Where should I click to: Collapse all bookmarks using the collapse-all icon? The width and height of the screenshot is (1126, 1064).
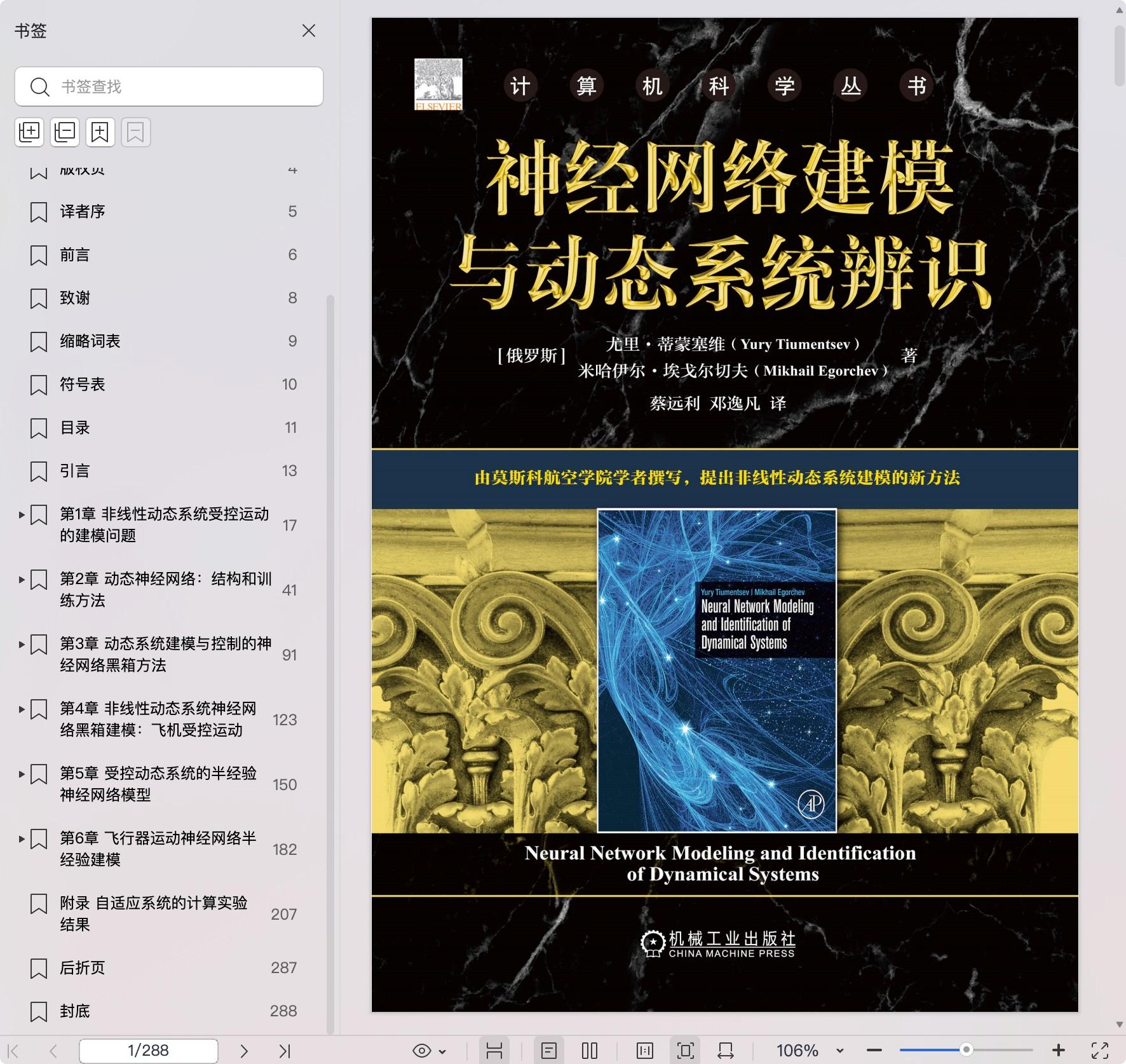point(64,132)
